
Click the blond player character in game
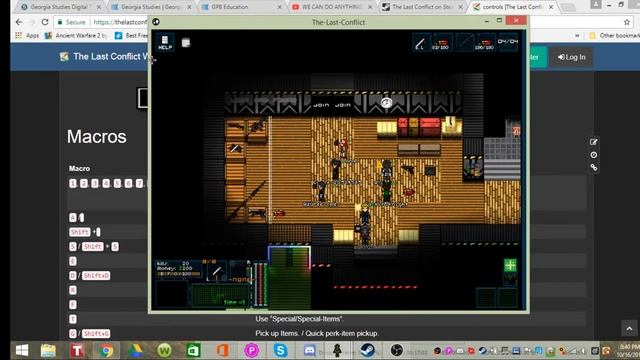(x=365, y=213)
